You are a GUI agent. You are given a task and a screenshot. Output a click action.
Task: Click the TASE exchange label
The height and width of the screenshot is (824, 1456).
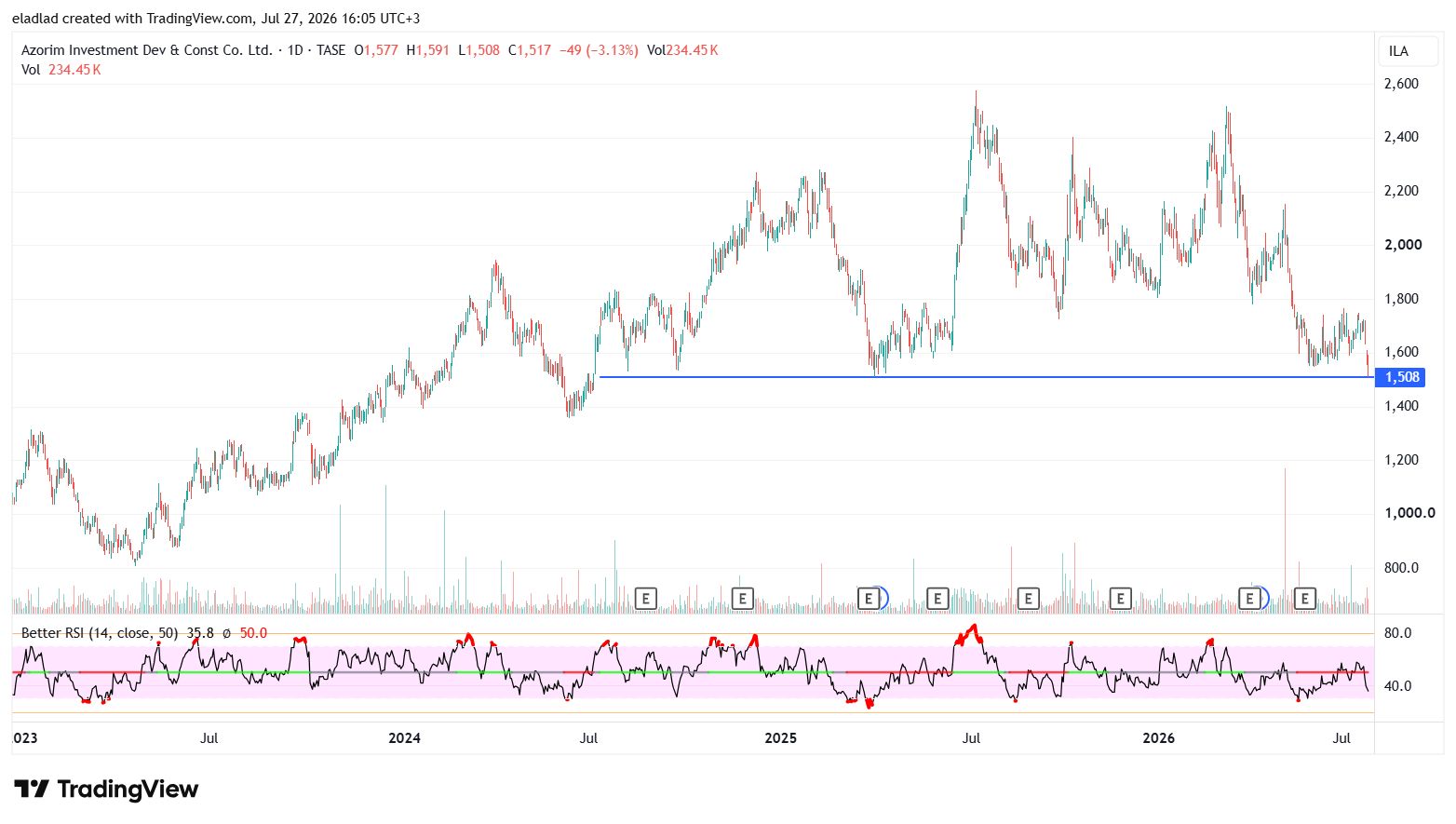(x=330, y=50)
